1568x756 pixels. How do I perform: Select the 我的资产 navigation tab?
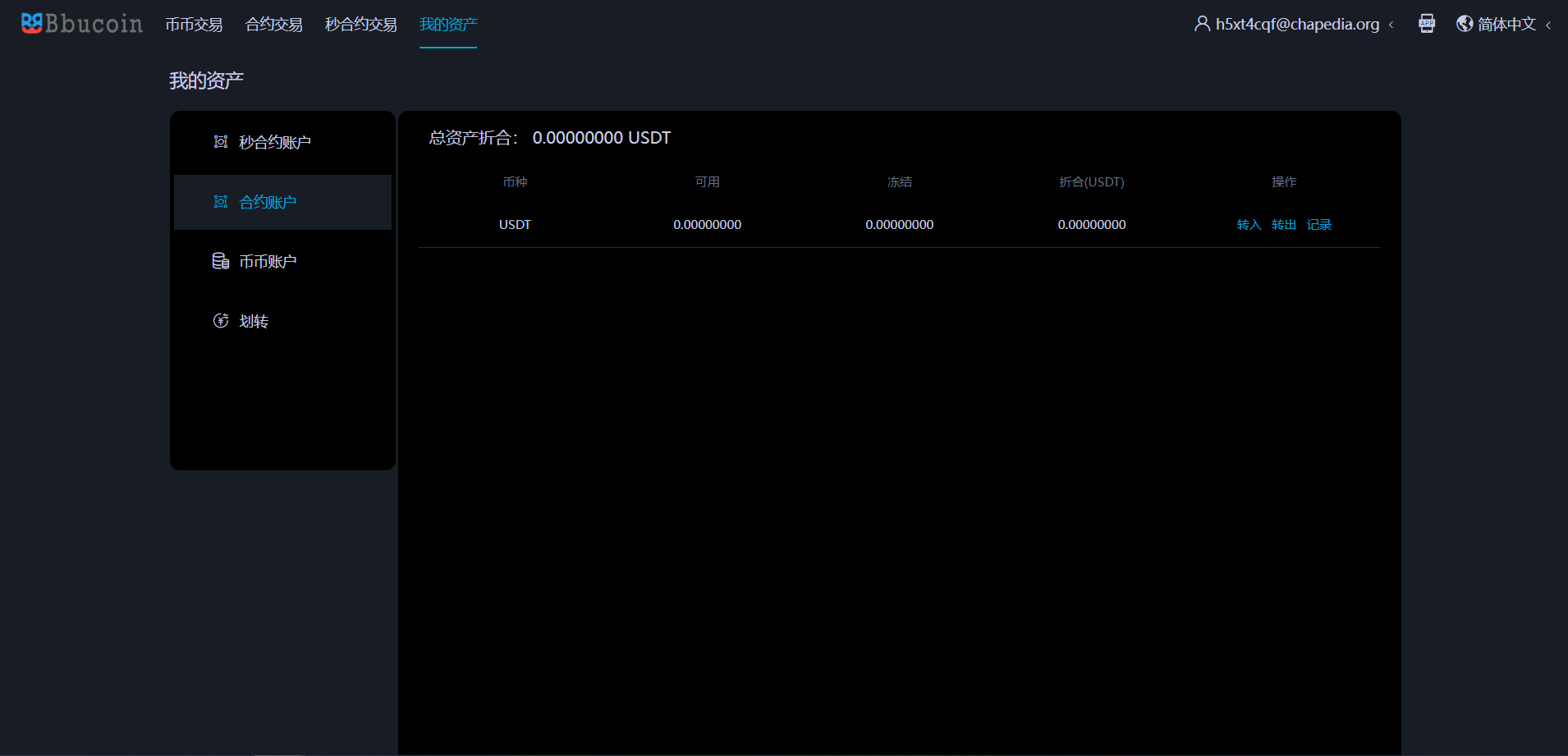click(448, 25)
